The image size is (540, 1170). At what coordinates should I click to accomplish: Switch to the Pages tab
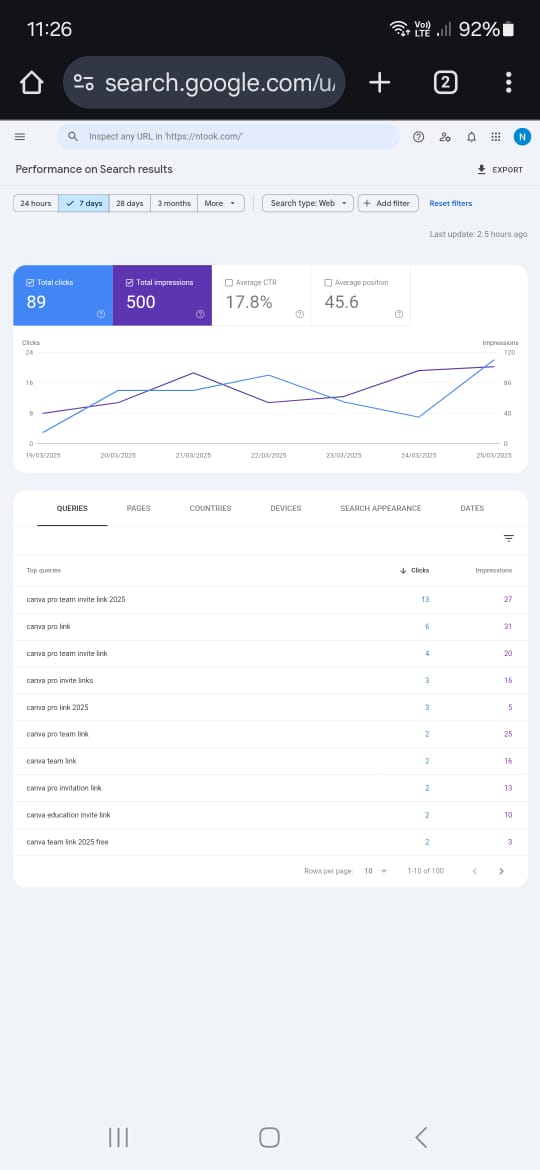[x=139, y=508]
